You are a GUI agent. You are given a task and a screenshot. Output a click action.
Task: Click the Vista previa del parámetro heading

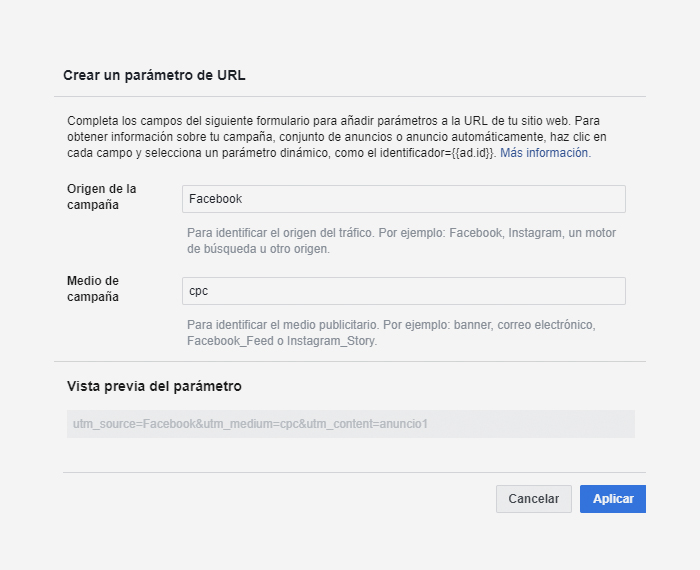point(154,386)
